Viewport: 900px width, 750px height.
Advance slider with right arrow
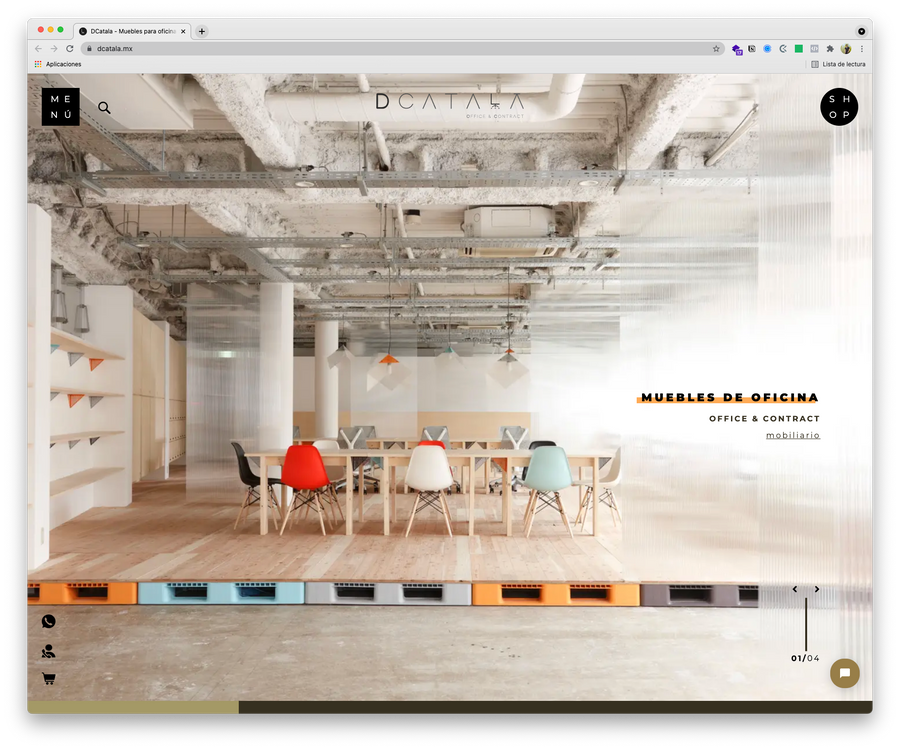pyautogui.click(x=817, y=589)
